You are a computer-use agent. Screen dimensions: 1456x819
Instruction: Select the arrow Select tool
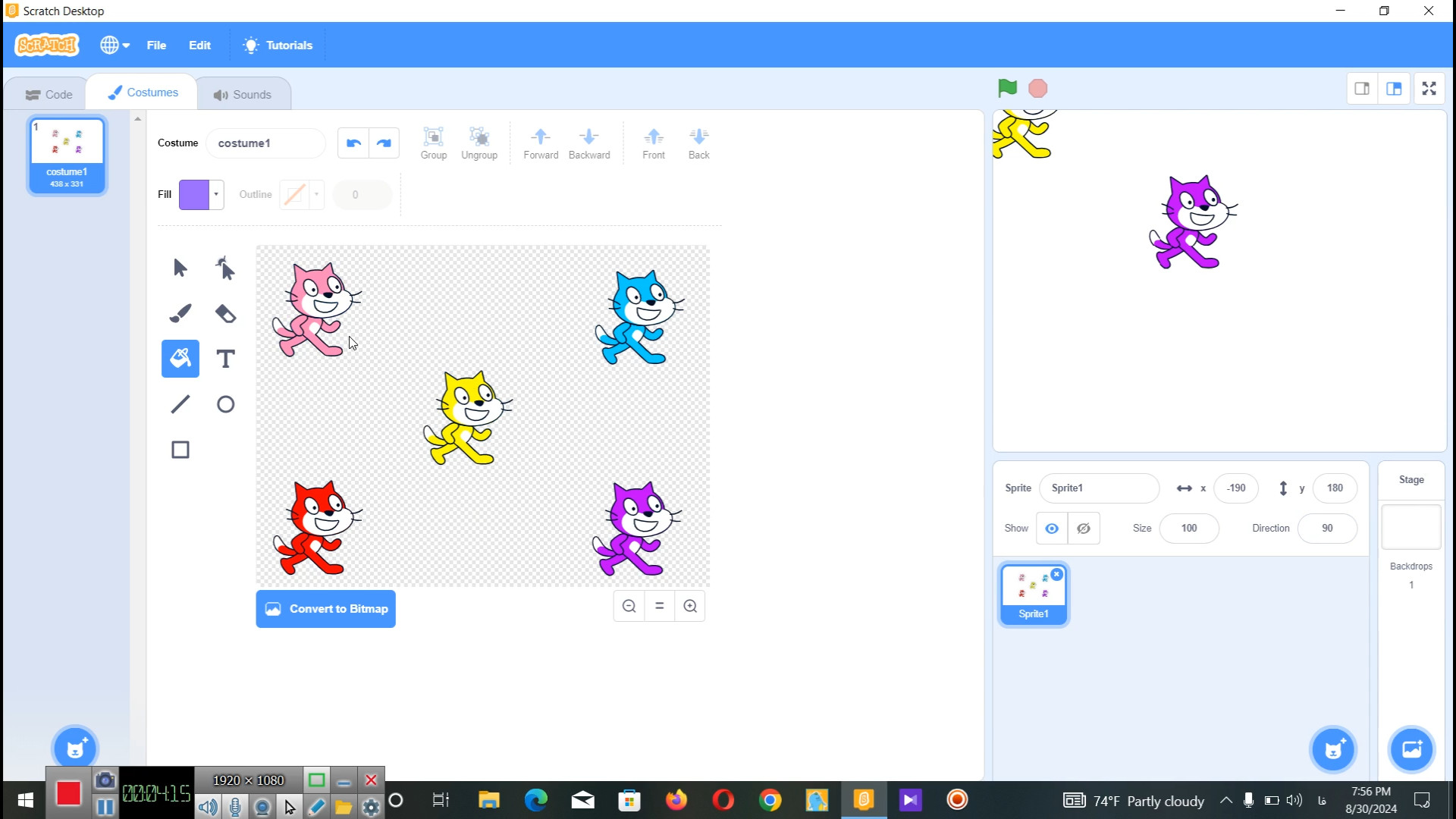click(180, 268)
